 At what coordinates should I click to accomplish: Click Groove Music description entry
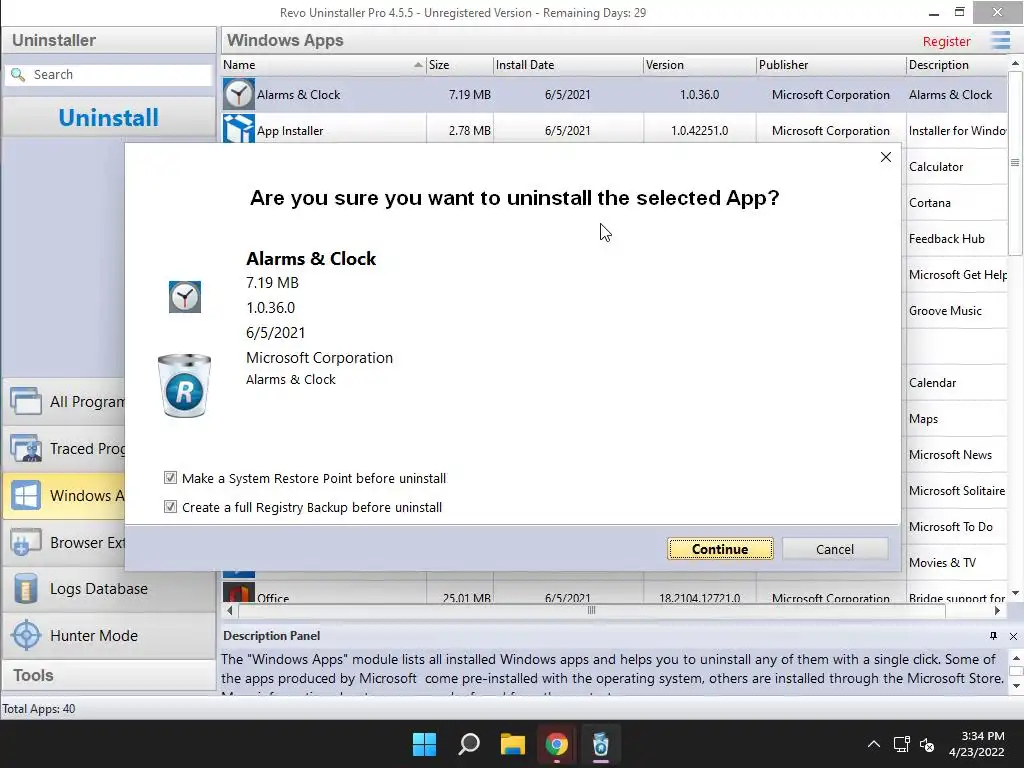[945, 311]
